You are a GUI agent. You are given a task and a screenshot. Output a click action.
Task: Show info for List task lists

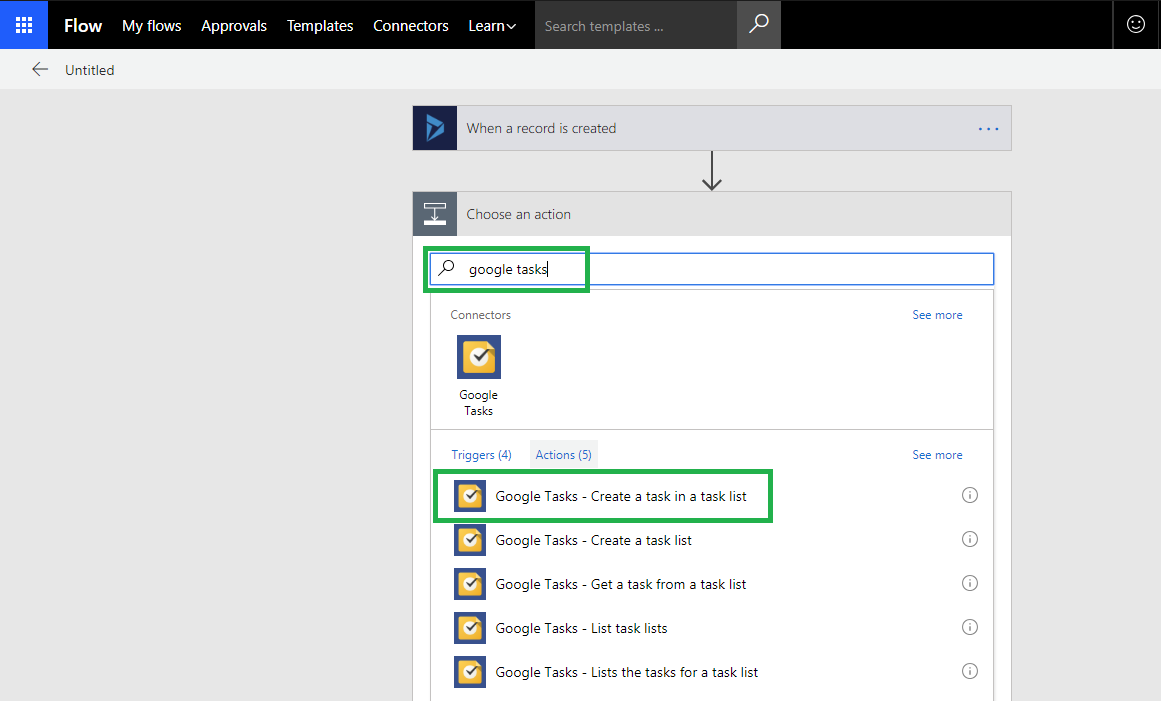point(969,627)
